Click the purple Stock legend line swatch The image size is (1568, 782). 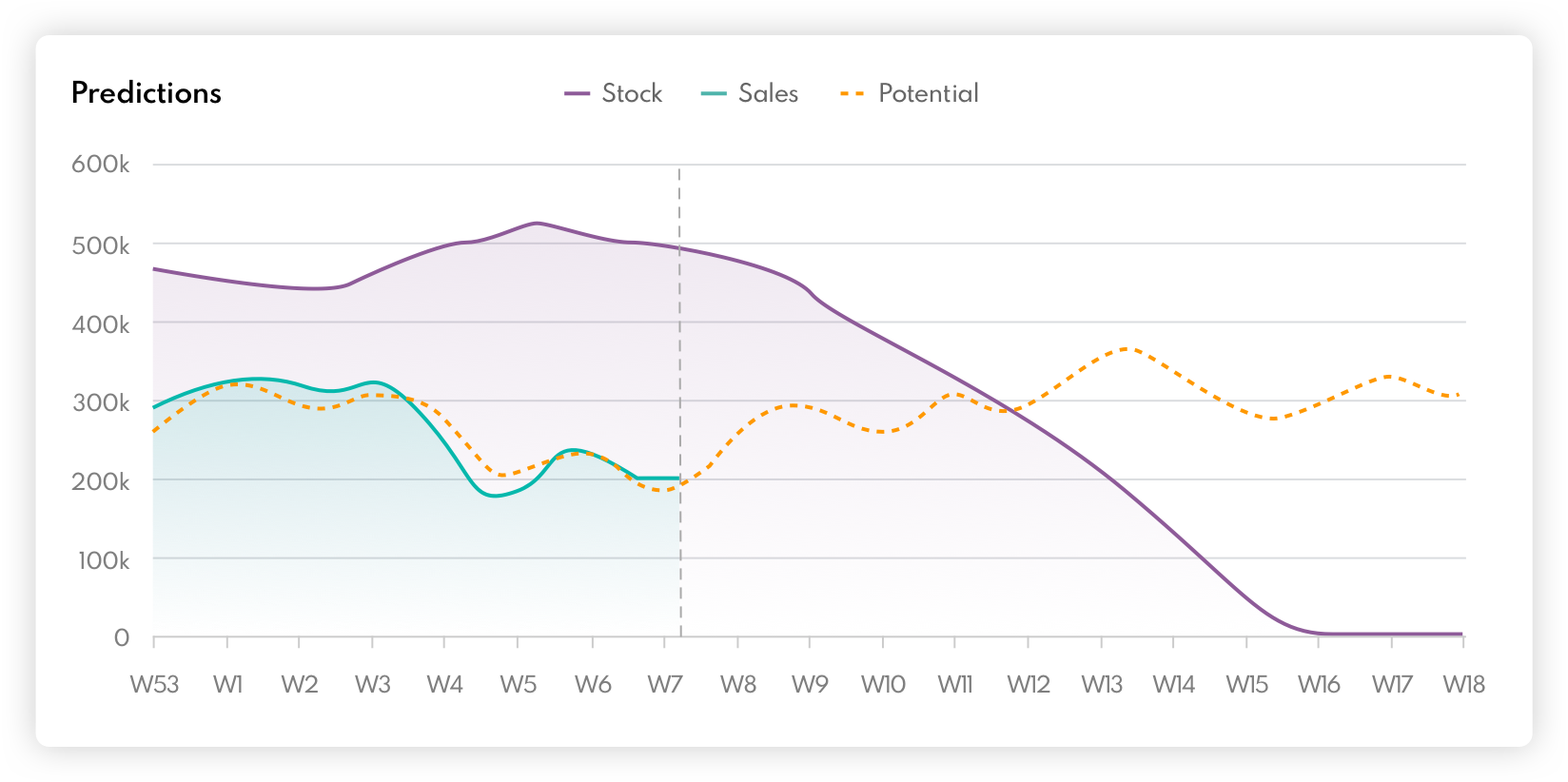click(578, 93)
